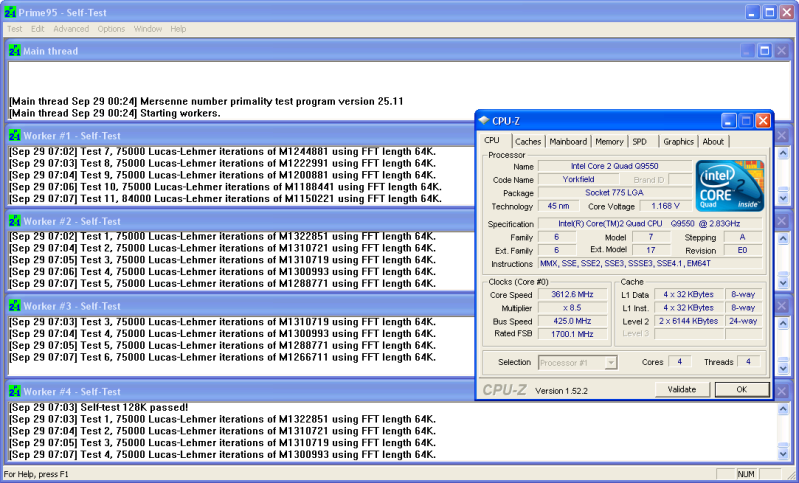Minimize the CPU-Z window
Screen dimensions: 799x483
(x=729, y=121)
